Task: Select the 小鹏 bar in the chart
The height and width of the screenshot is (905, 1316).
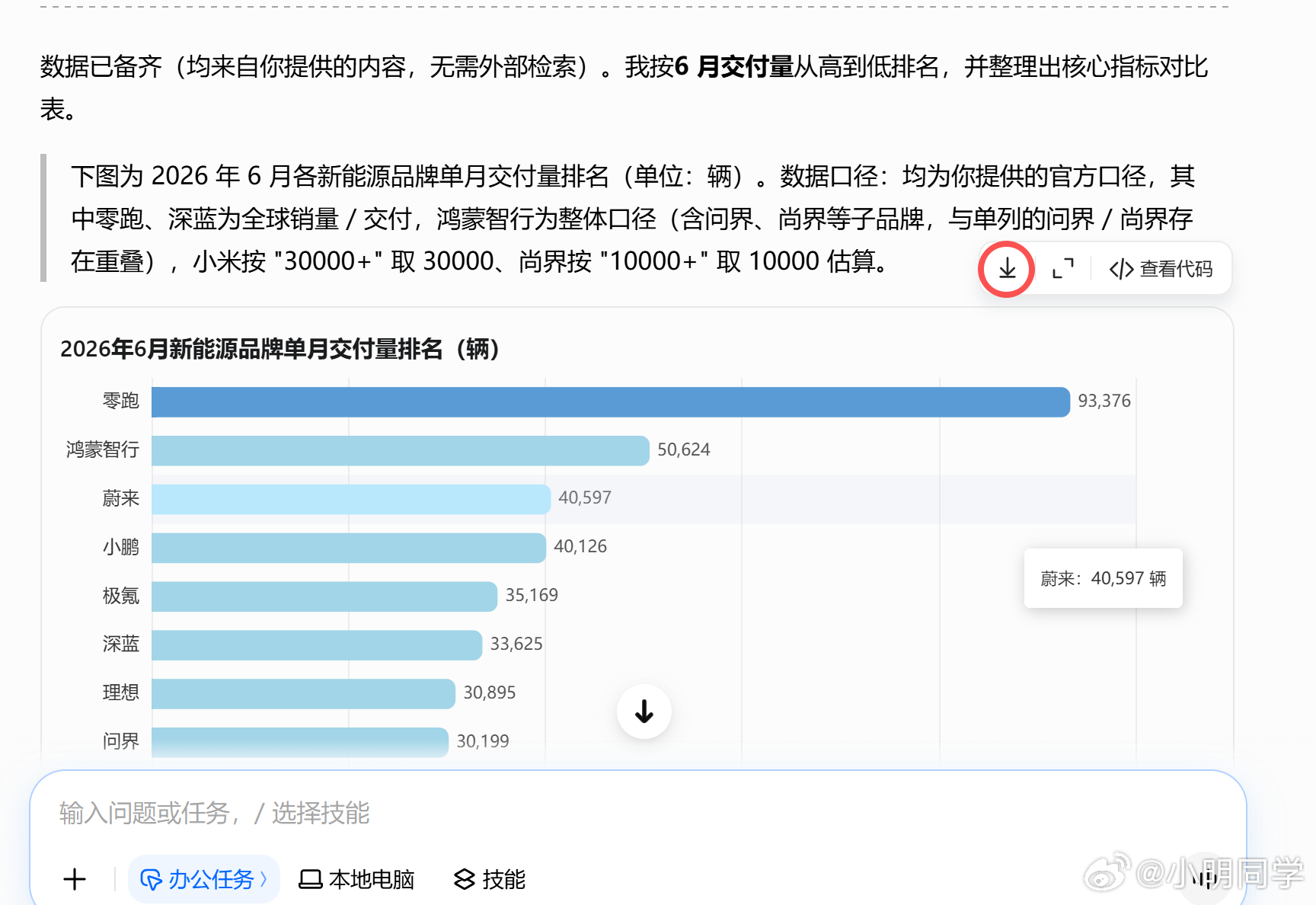Action: click(349, 548)
